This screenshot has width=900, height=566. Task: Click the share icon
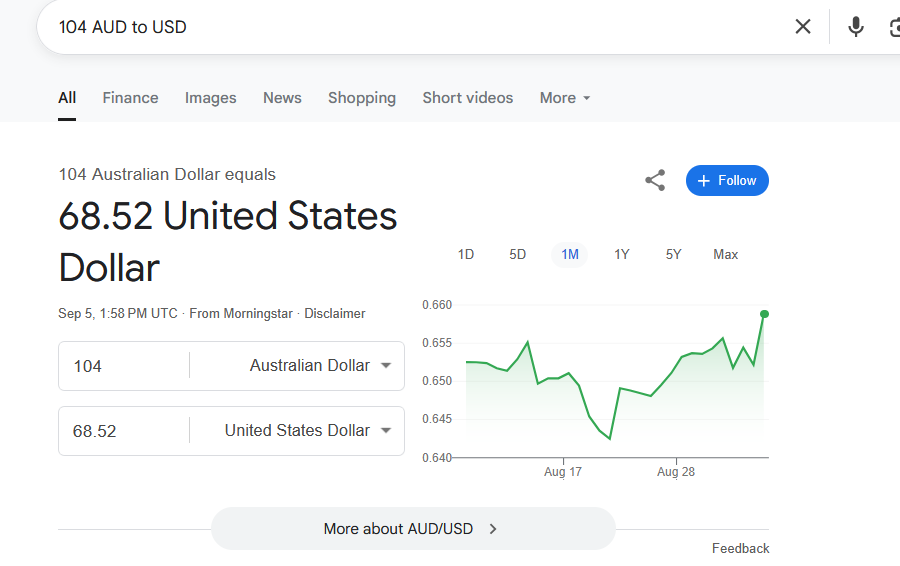tap(655, 181)
